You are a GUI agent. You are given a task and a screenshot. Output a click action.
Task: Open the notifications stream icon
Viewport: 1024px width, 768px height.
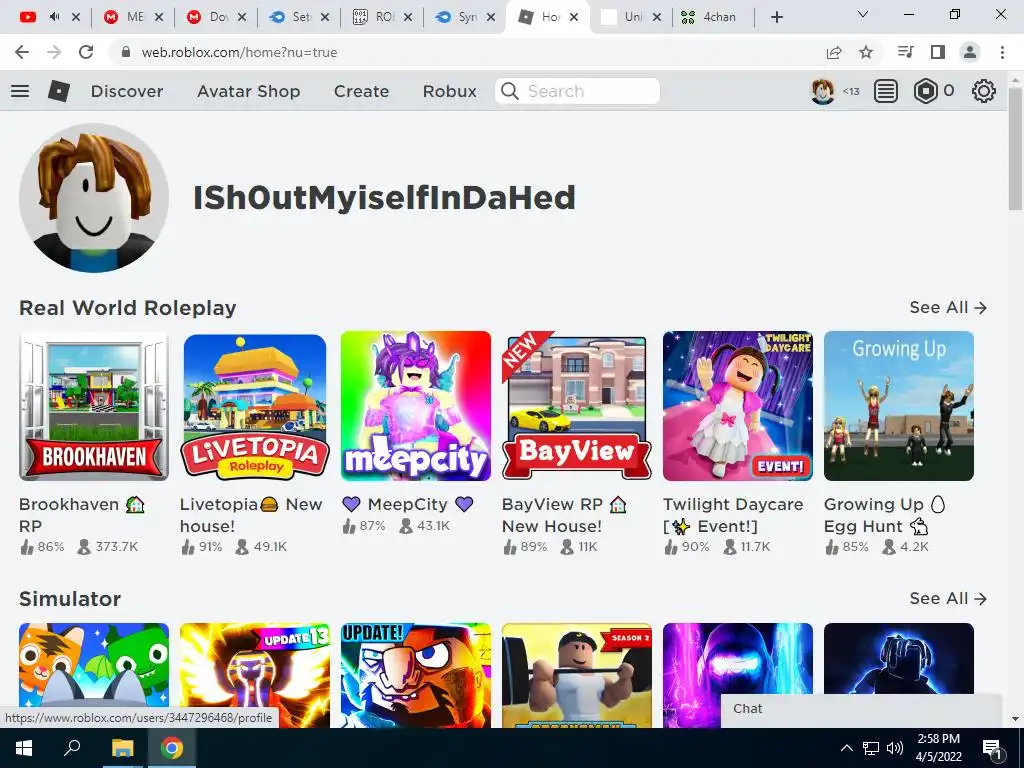886,91
